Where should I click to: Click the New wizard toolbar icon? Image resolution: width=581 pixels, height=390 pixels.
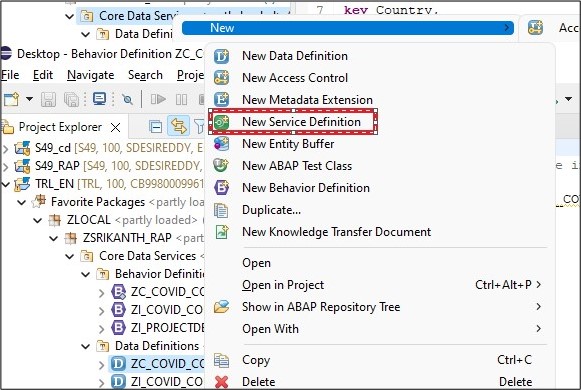coord(11,99)
